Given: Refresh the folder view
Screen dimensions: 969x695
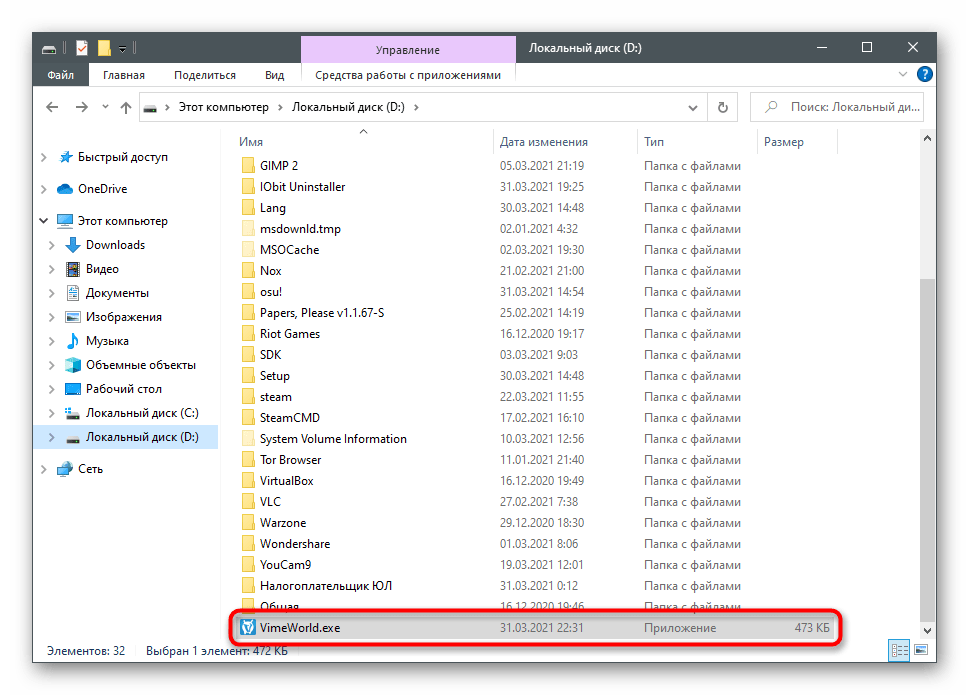Looking at the screenshot, I should [722, 107].
